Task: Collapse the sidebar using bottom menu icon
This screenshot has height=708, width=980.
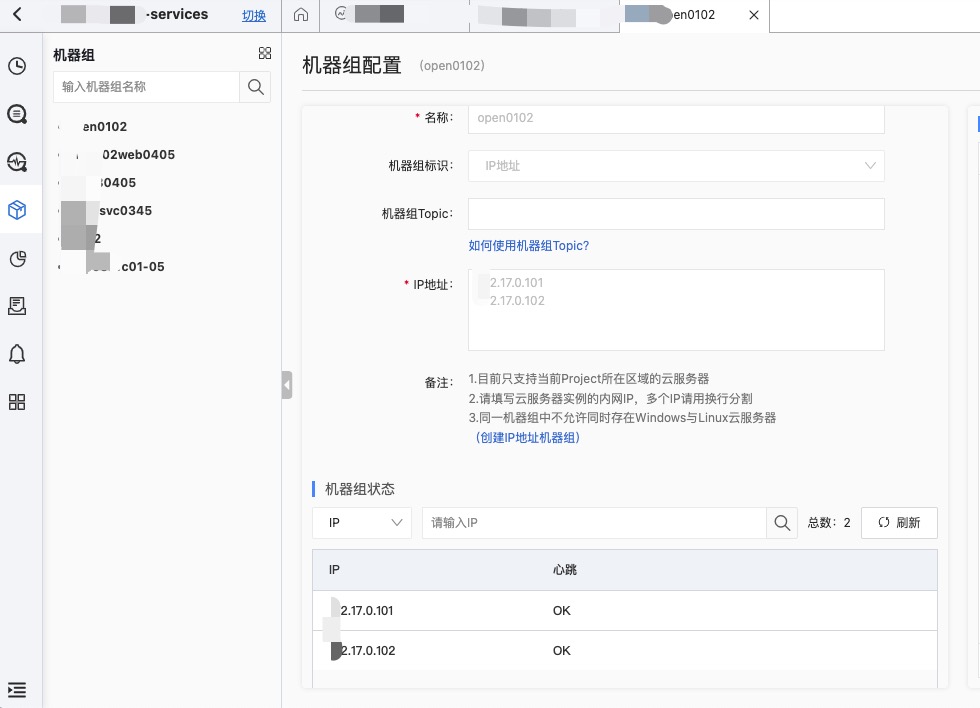Action: click(17, 690)
